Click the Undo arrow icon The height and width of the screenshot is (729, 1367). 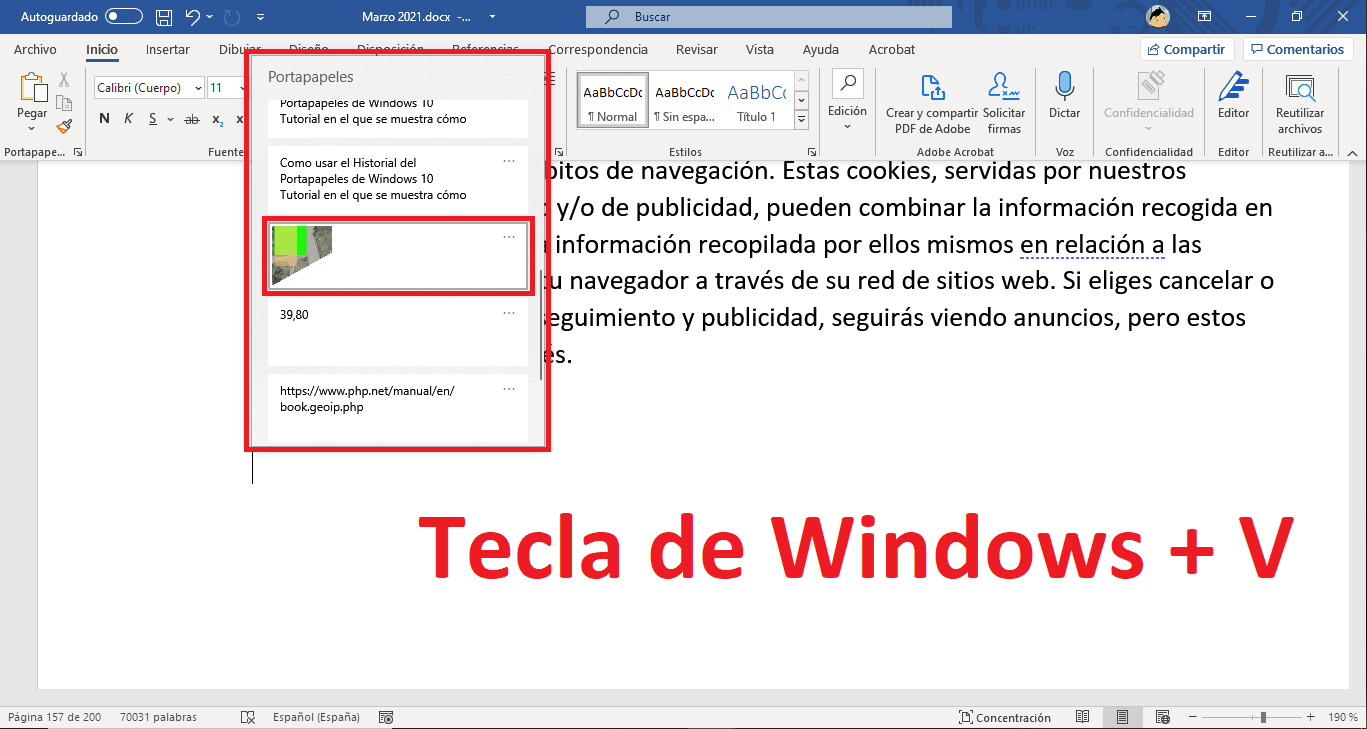tap(193, 16)
